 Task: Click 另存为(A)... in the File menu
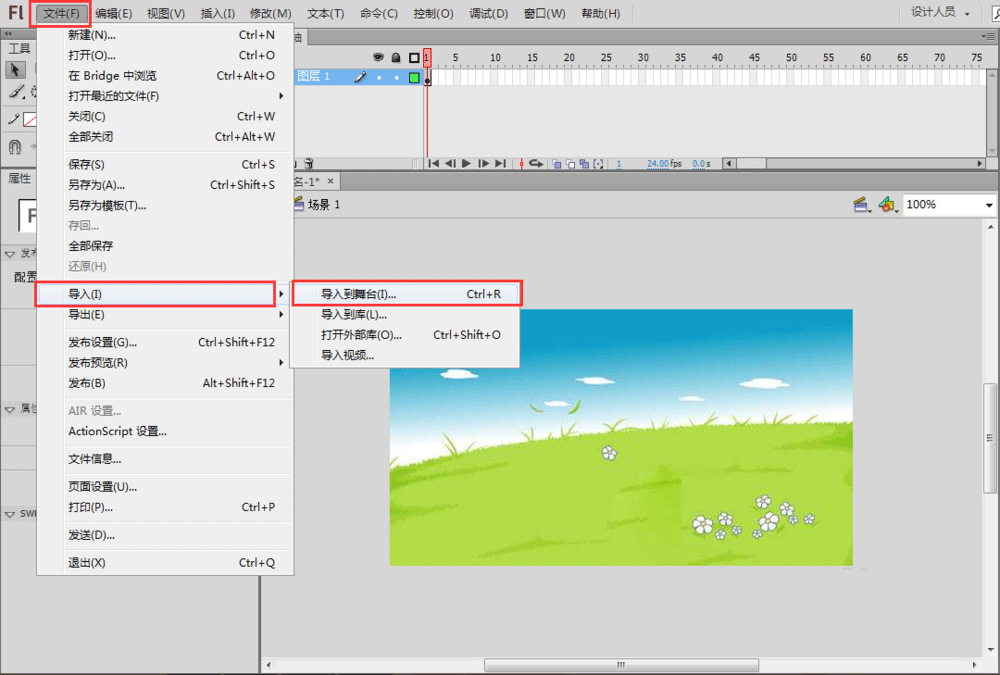click(97, 185)
